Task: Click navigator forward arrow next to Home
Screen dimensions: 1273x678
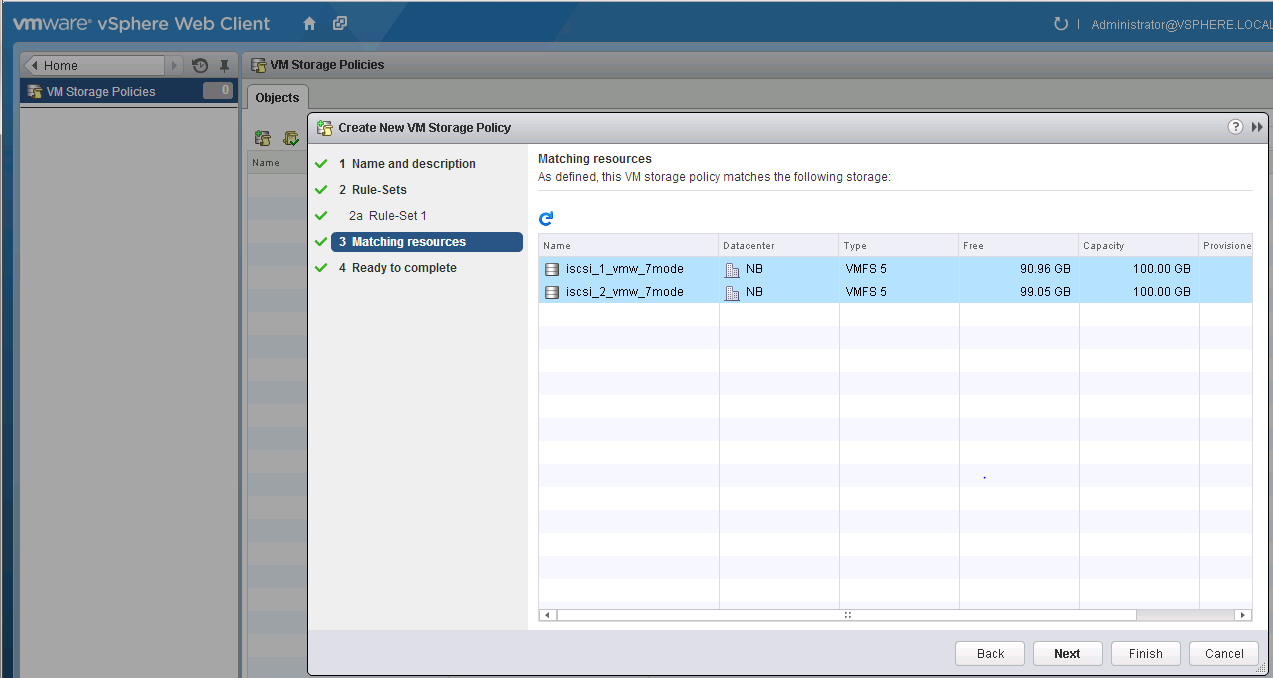Action: [x=176, y=65]
